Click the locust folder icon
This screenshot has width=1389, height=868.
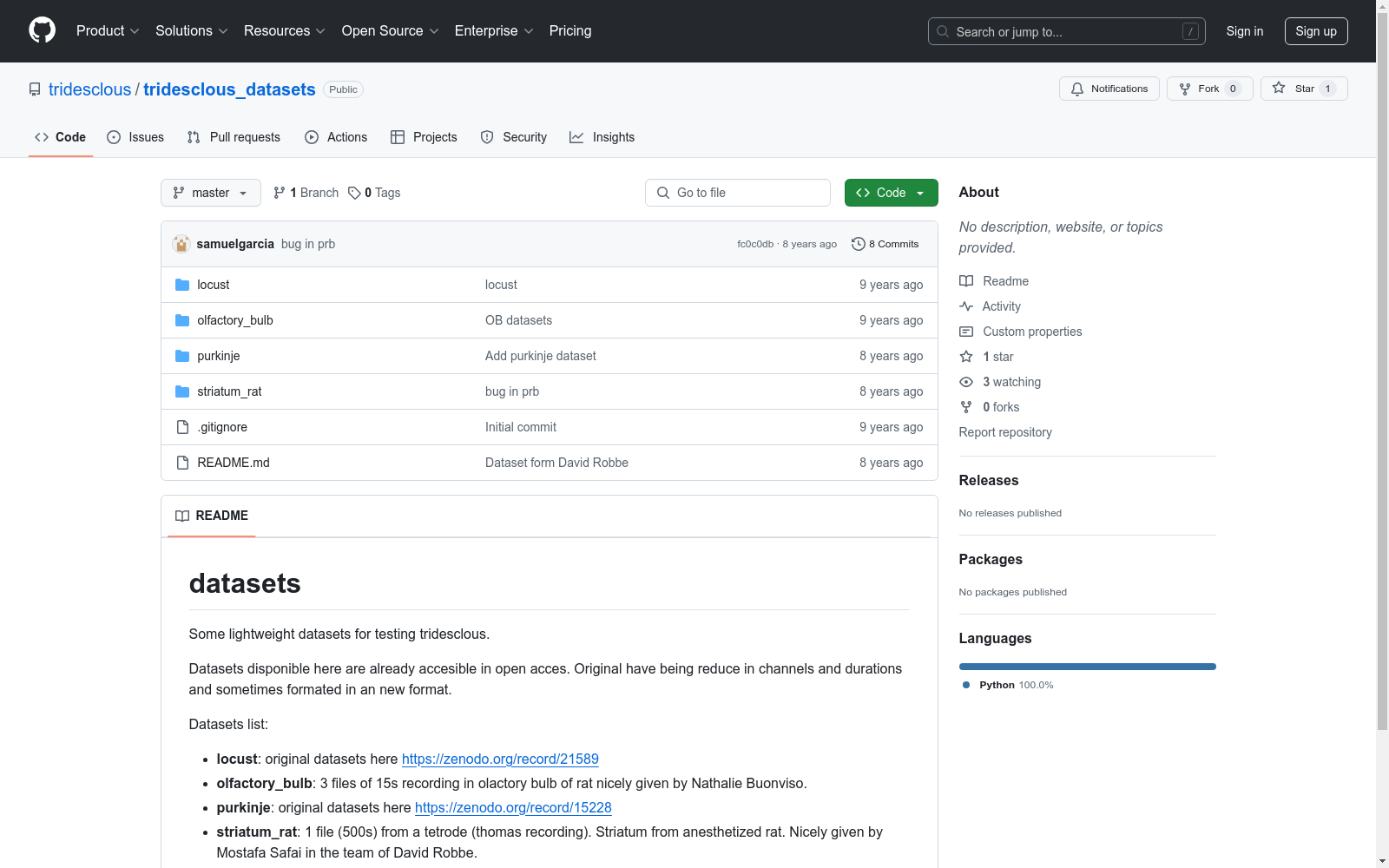click(x=182, y=285)
